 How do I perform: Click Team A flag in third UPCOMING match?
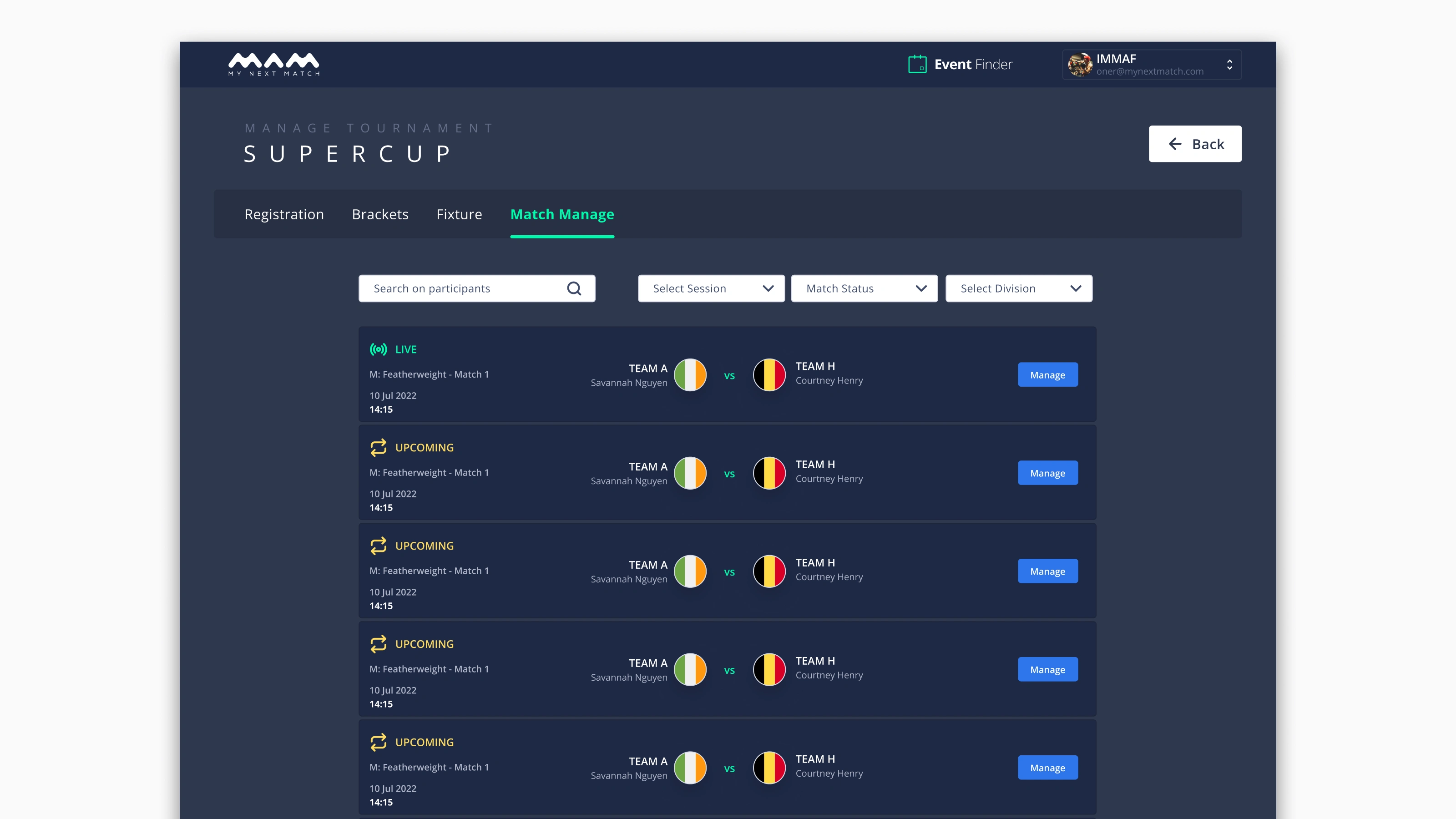690,670
